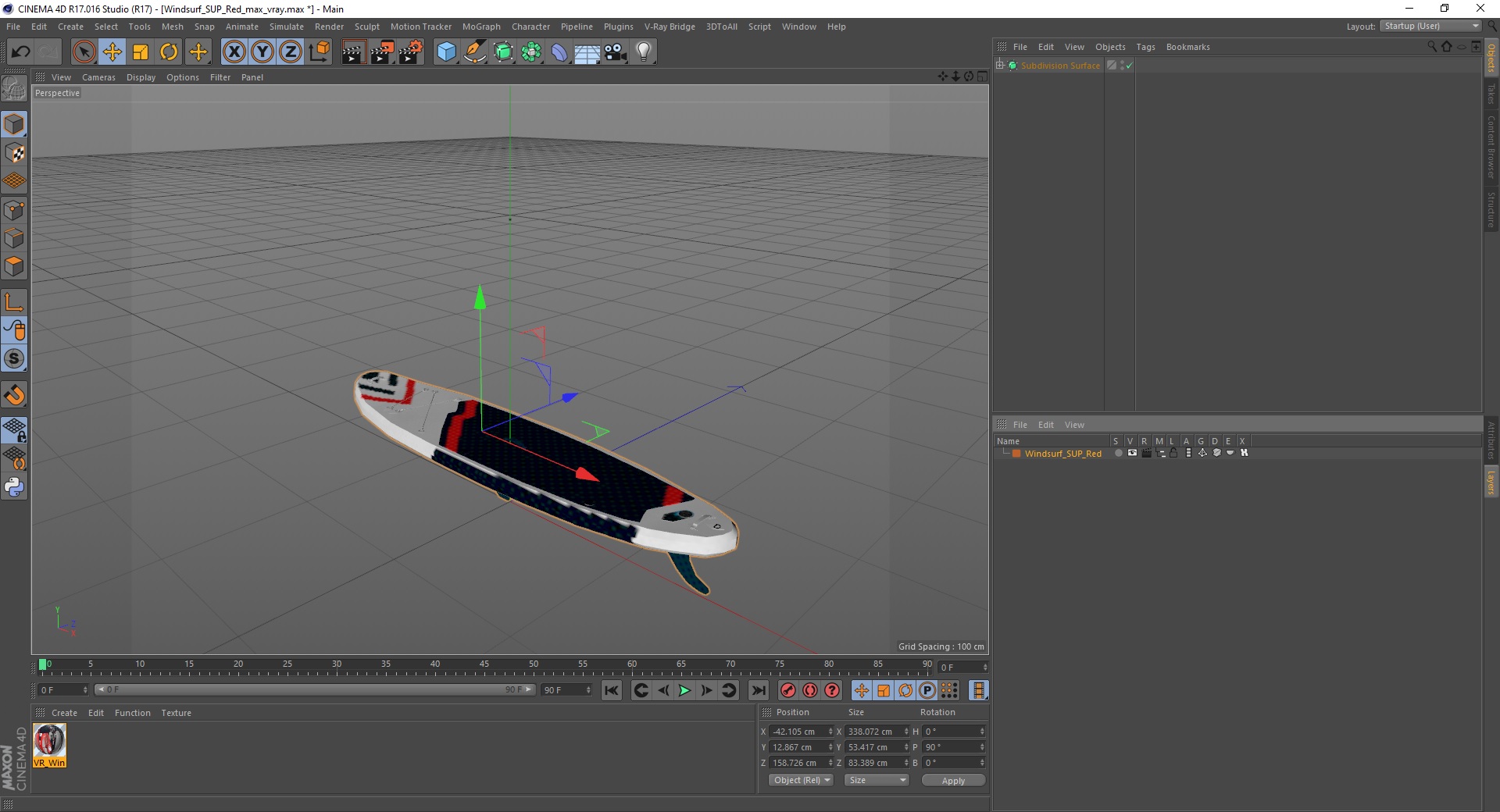Open material manager Texture menu
Viewport: 1500px width, 812px height.
click(176, 713)
